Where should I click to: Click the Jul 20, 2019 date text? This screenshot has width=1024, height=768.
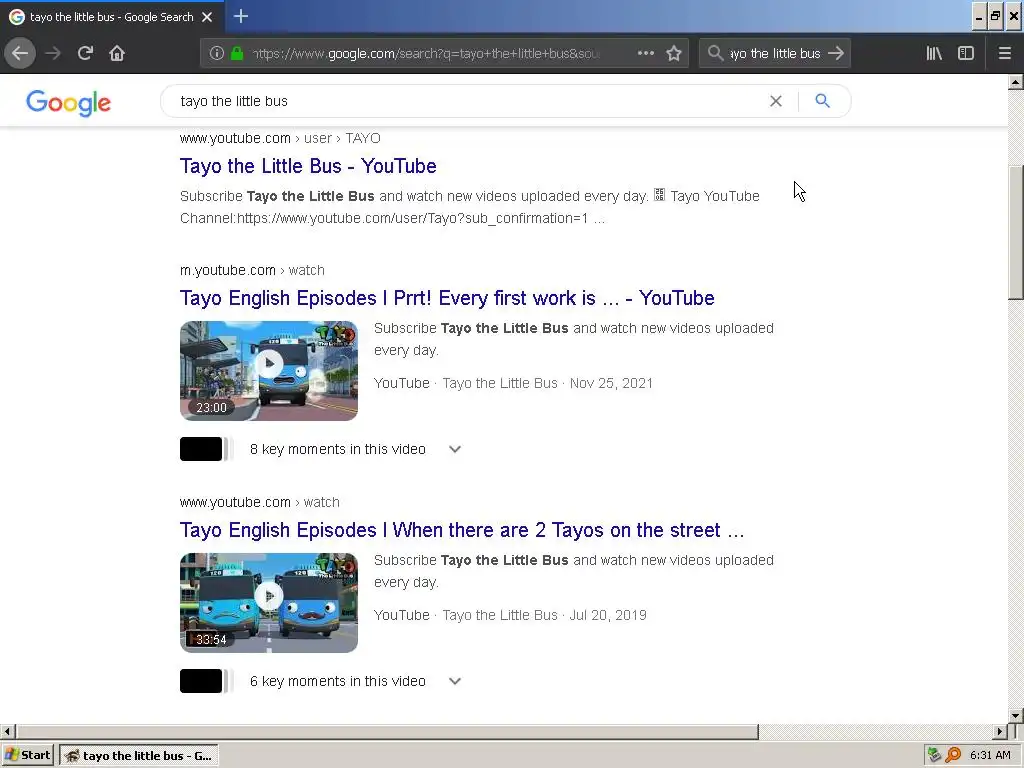(x=608, y=615)
